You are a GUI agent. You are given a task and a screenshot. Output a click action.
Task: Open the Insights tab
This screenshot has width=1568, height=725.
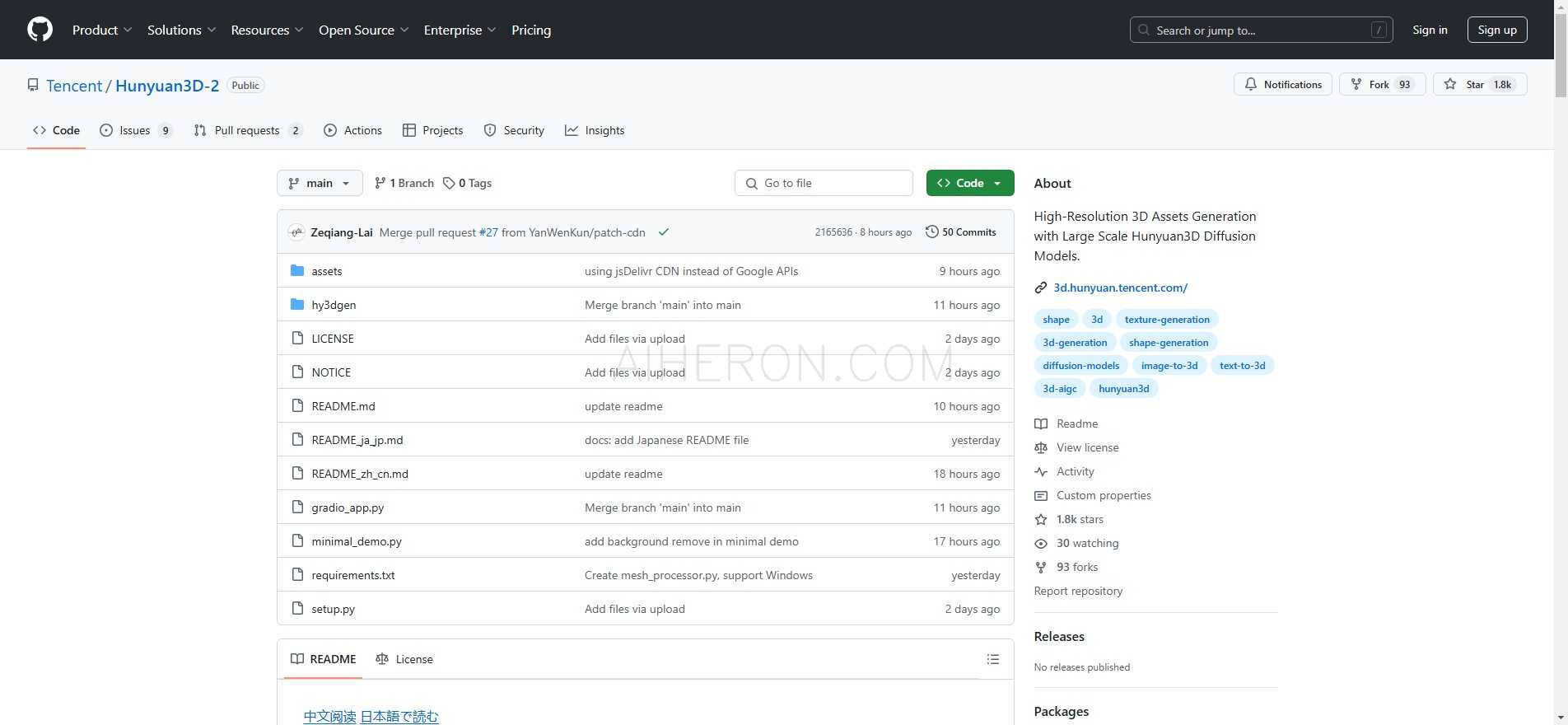point(595,130)
